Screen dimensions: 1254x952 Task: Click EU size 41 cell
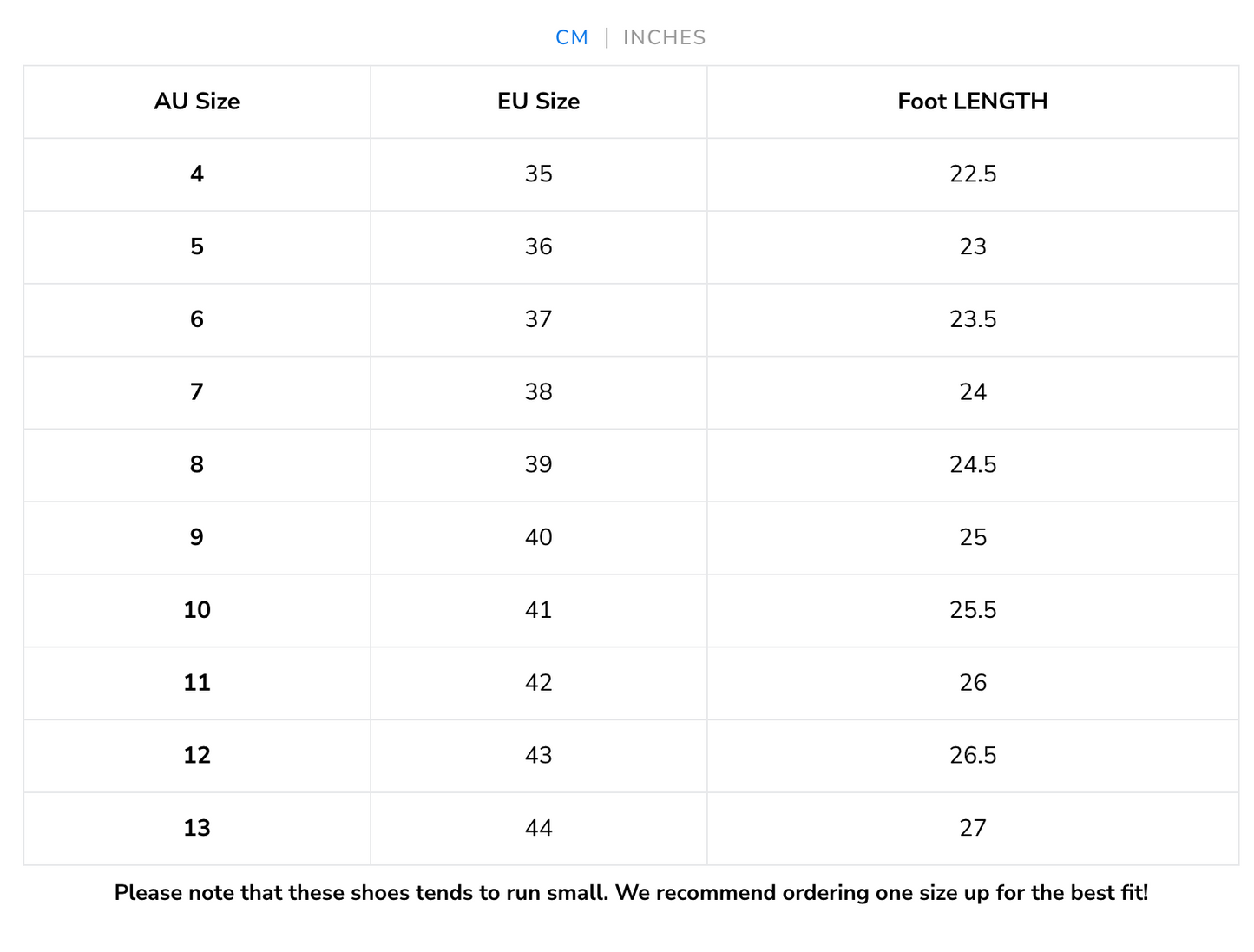click(538, 610)
